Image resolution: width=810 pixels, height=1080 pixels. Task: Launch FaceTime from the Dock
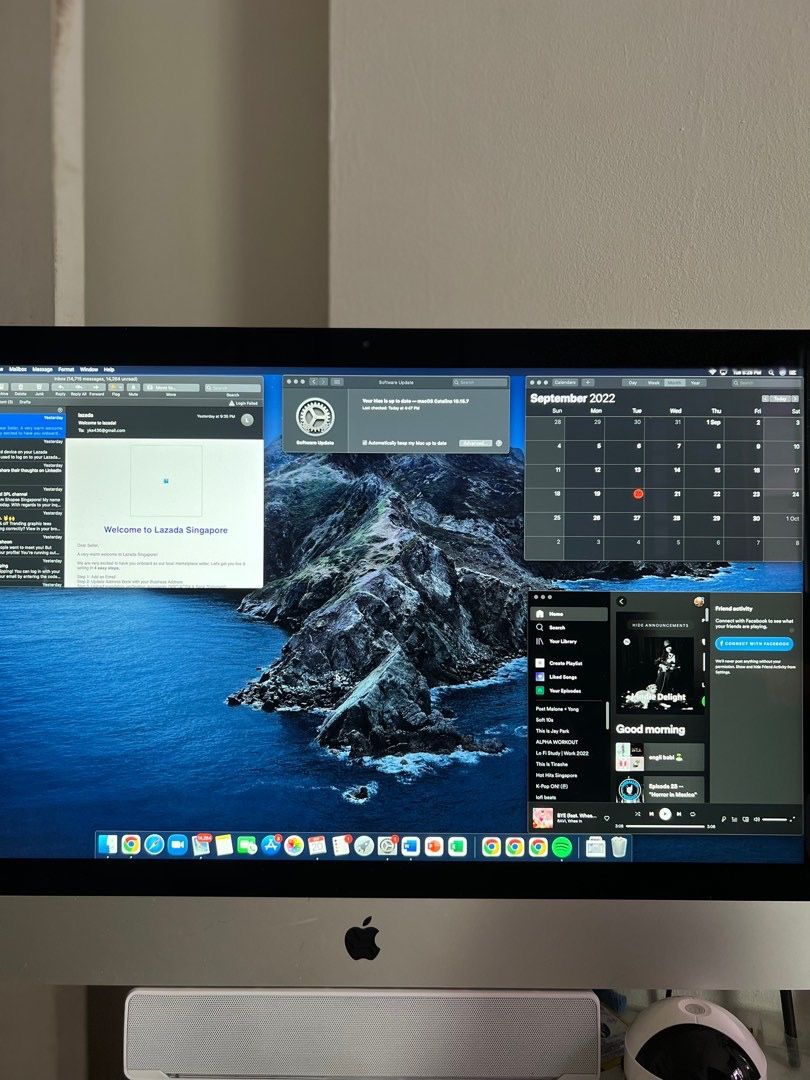247,844
